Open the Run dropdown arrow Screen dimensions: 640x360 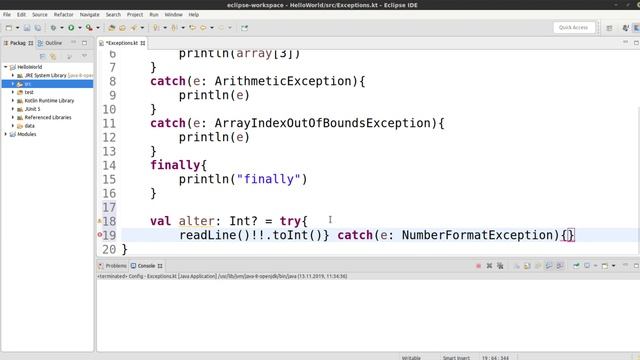pos(80,28)
